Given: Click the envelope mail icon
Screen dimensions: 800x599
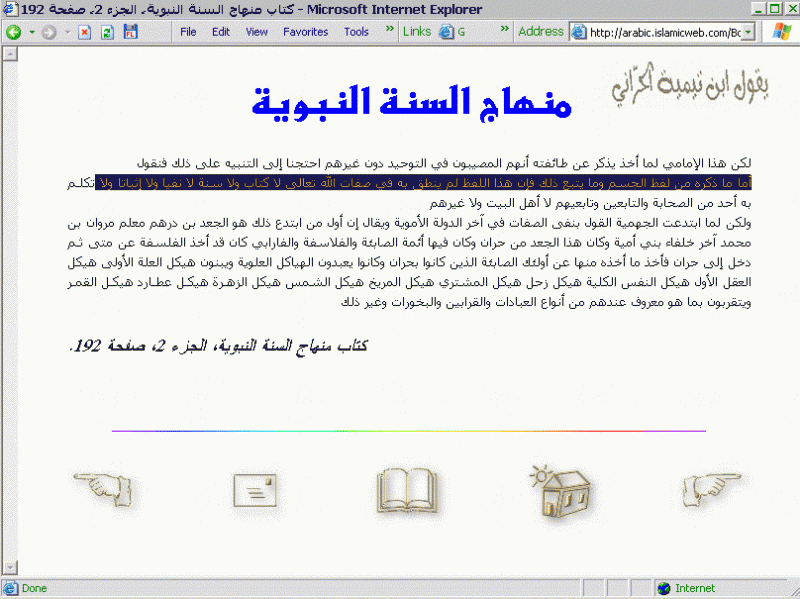Looking at the screenshot, I should click(254, 490).
